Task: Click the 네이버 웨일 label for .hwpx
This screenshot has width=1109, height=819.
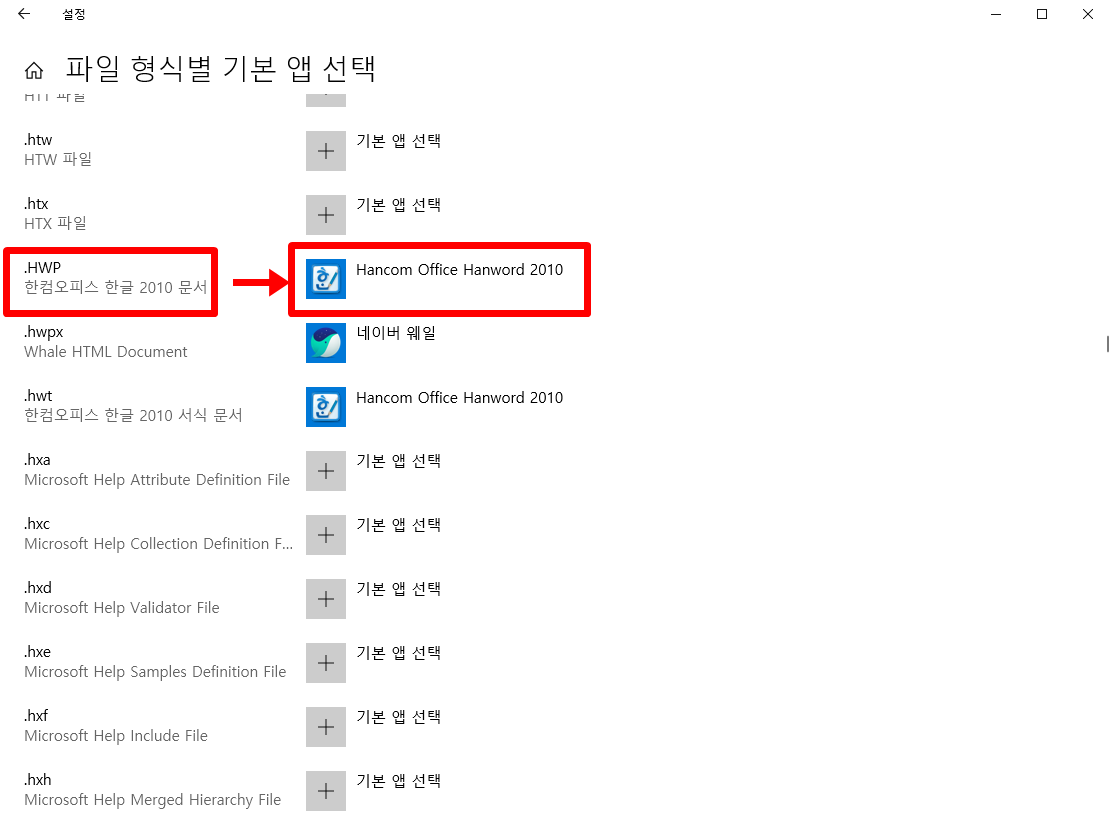Action: (x=396, y=333)
